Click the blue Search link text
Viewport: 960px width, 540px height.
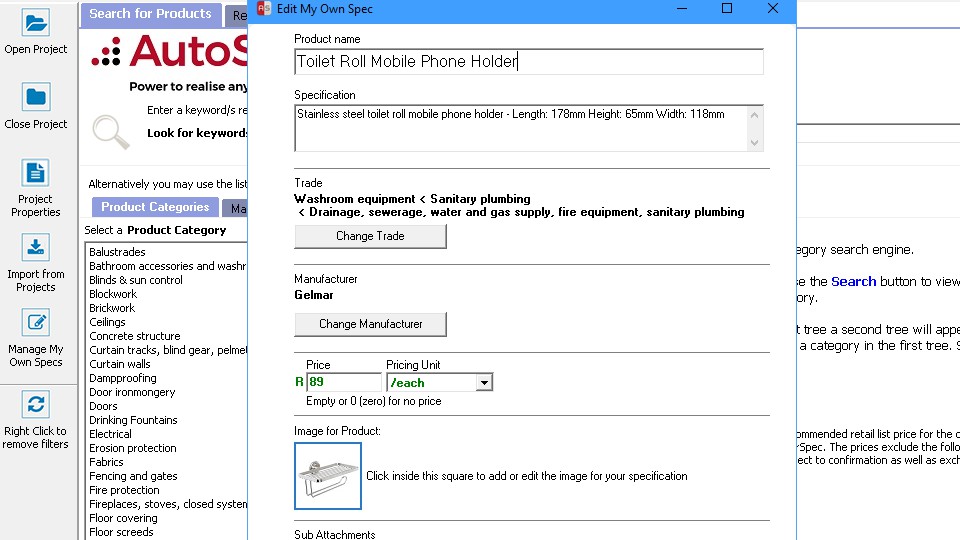tap(853, 282)
